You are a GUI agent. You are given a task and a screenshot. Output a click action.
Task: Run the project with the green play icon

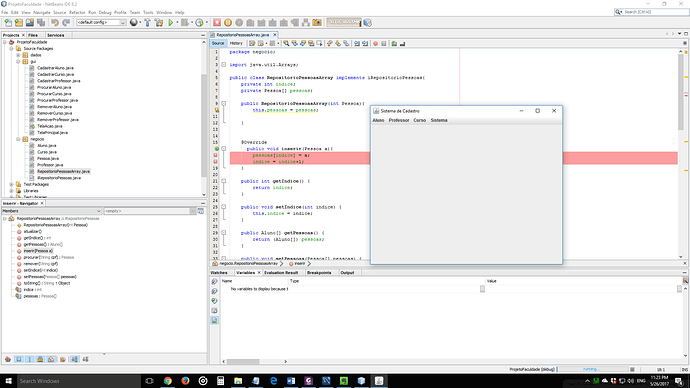171,22
